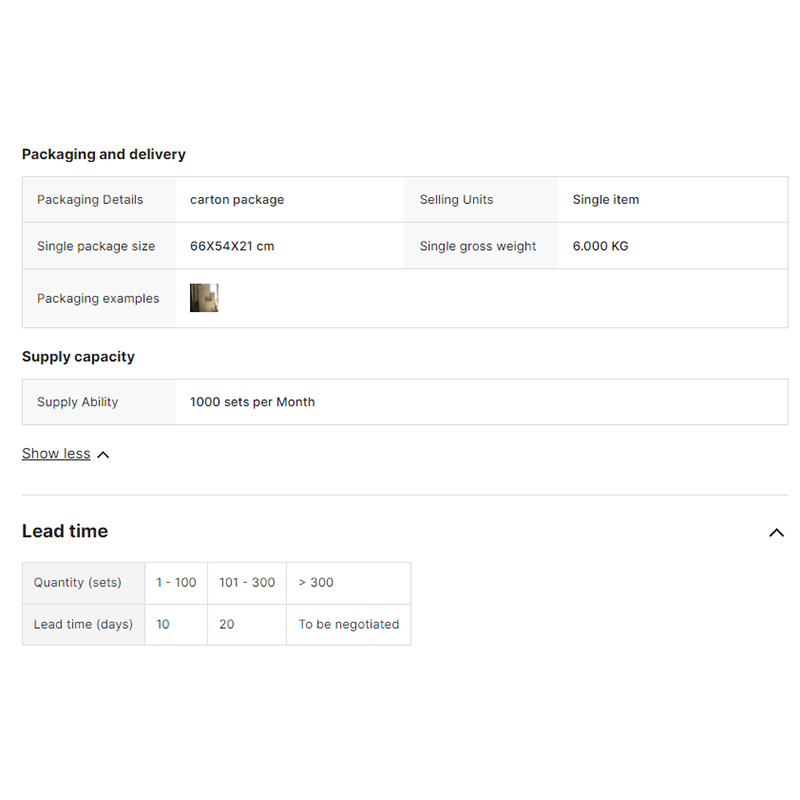The image size is (800, 800).
Task: Select the Packaging and delivery heading
Action: pyautogui.click(x=104, y=154)
